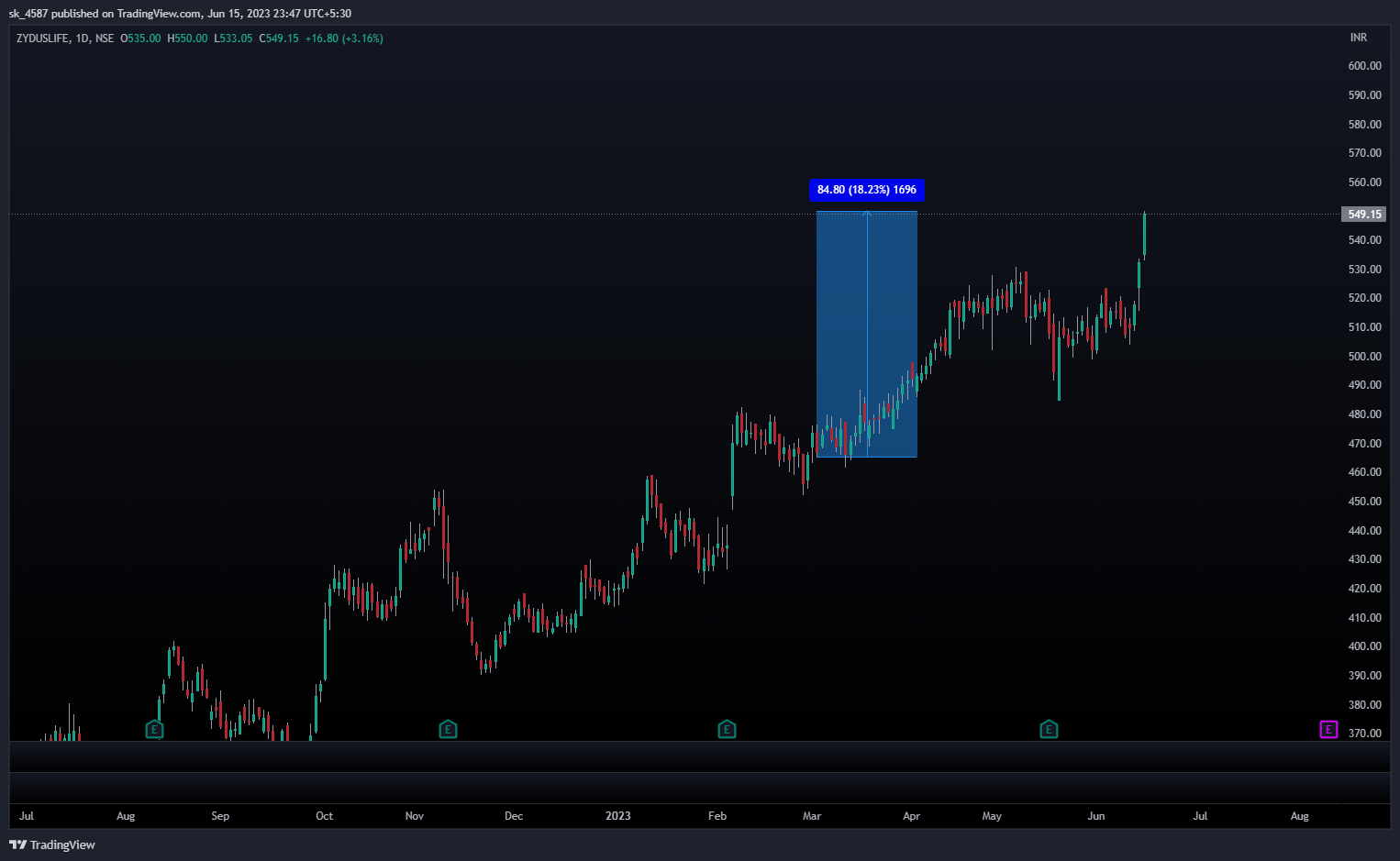
Task: Click the 2023 label on time axis
Action: pos(618,816)
